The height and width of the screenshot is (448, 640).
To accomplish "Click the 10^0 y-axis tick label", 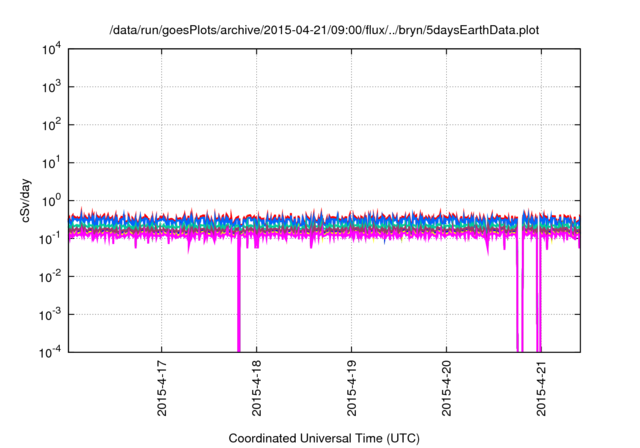I will (51, 201).
